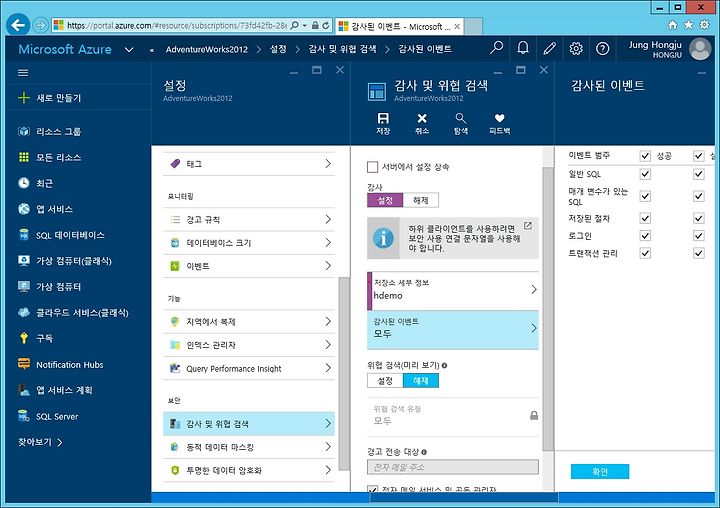The image size is (720, 508).
Task: Click 취소 cancel X icon
Action: point(422,124)
